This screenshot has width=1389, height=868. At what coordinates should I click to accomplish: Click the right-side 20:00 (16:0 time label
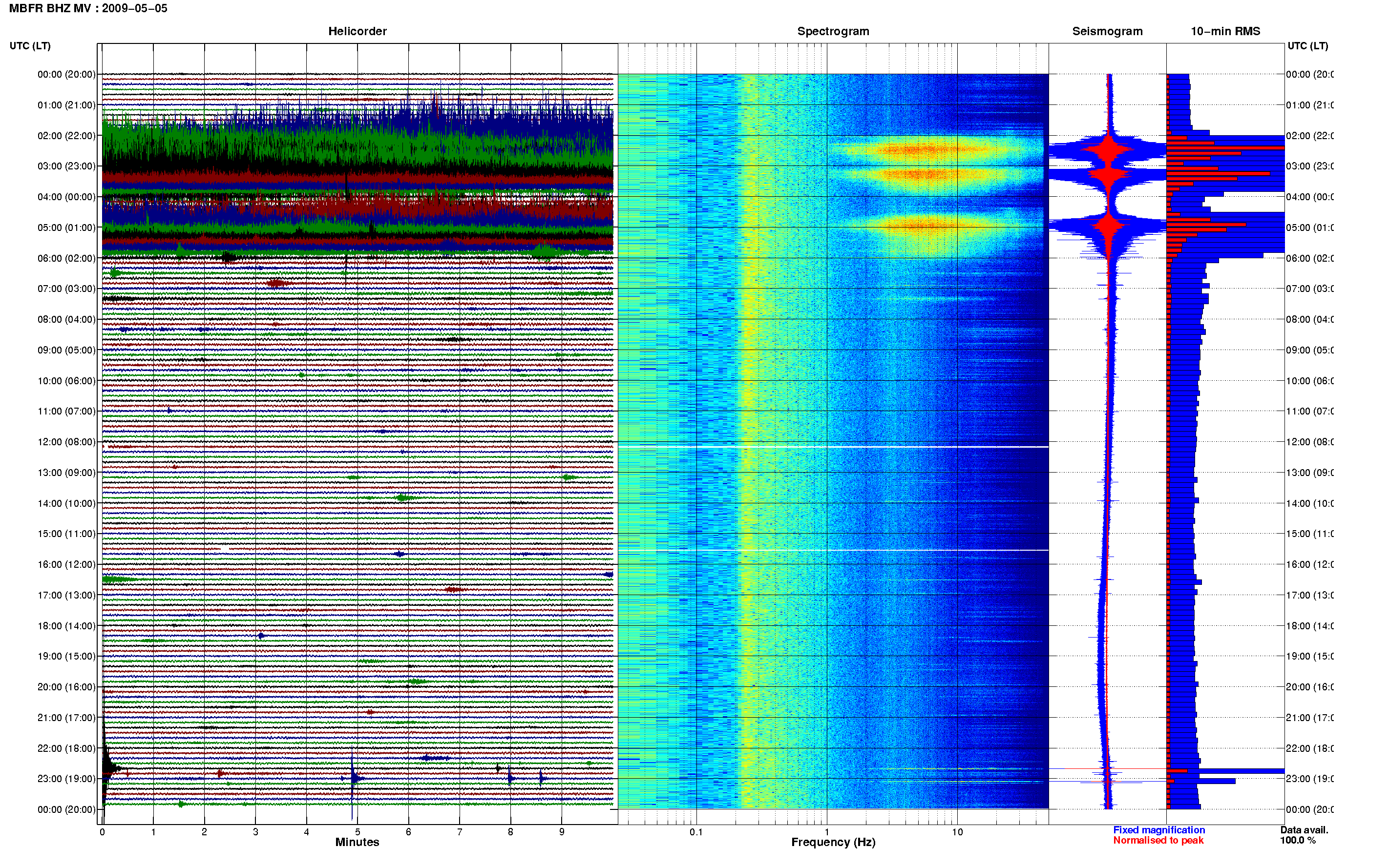pos(1310,686)
